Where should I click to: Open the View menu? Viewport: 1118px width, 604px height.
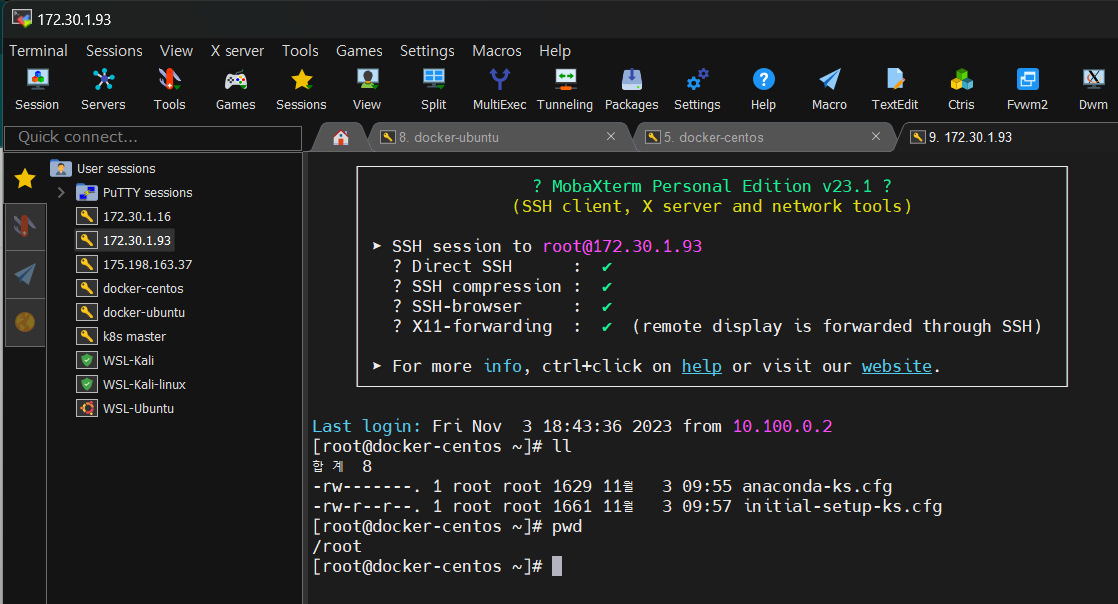(176, 51)
